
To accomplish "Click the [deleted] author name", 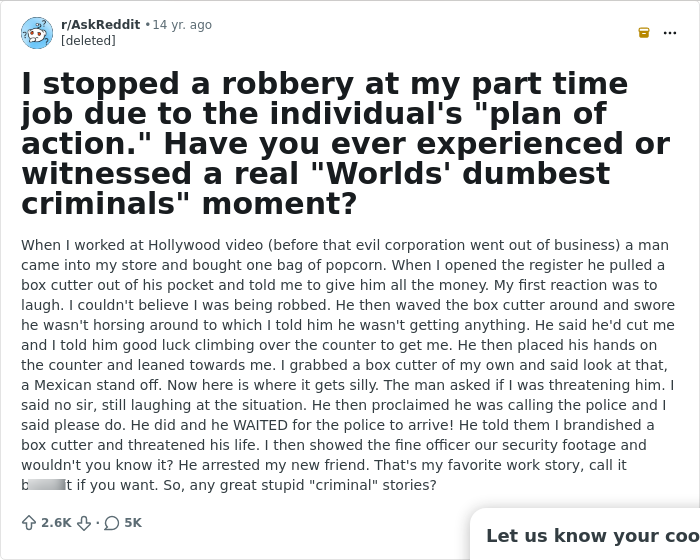I will (x=88, y=41).
